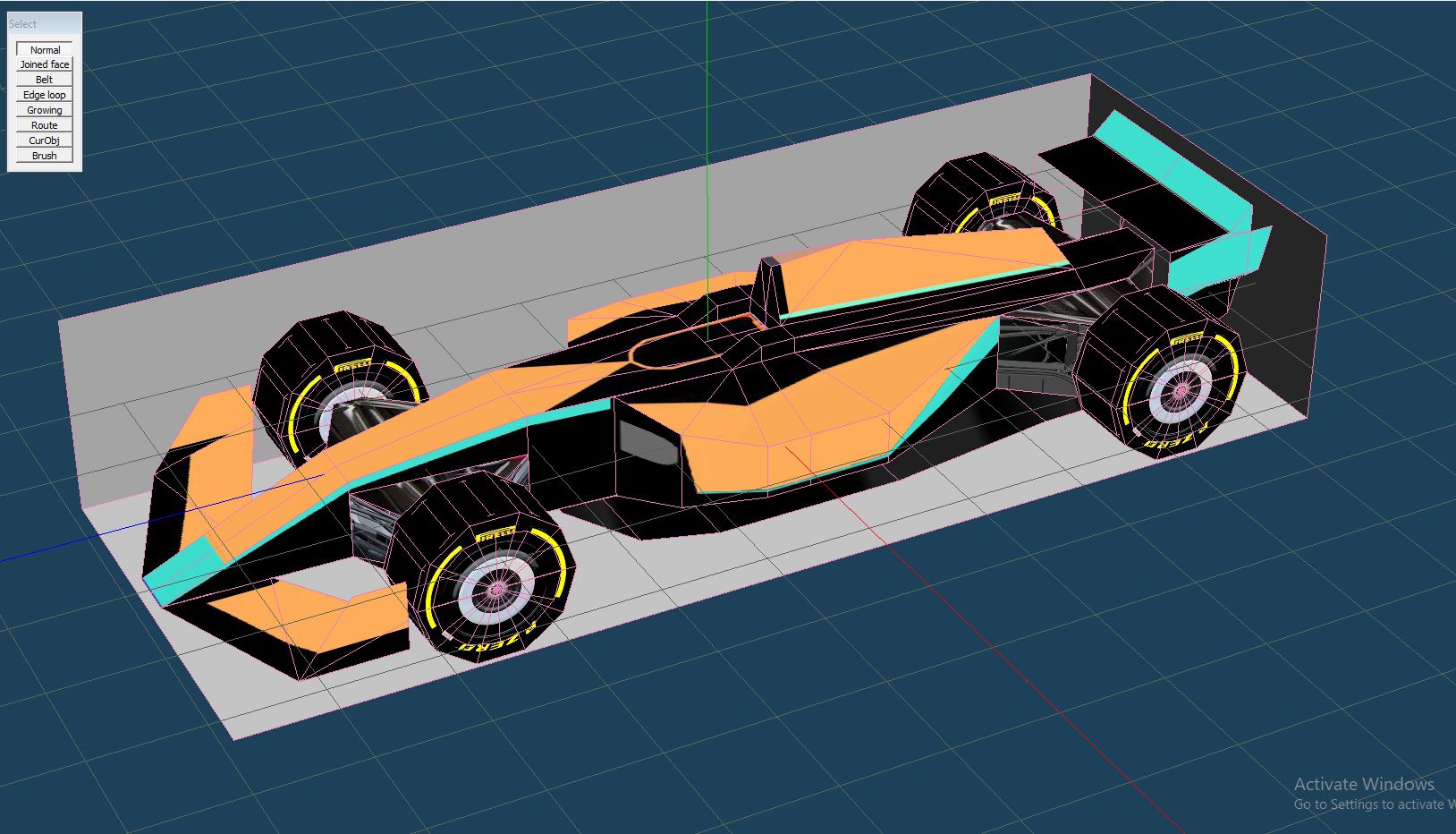1456x834 pixels.
Task: Pick the Route selection mode
Action: (45, 125)
